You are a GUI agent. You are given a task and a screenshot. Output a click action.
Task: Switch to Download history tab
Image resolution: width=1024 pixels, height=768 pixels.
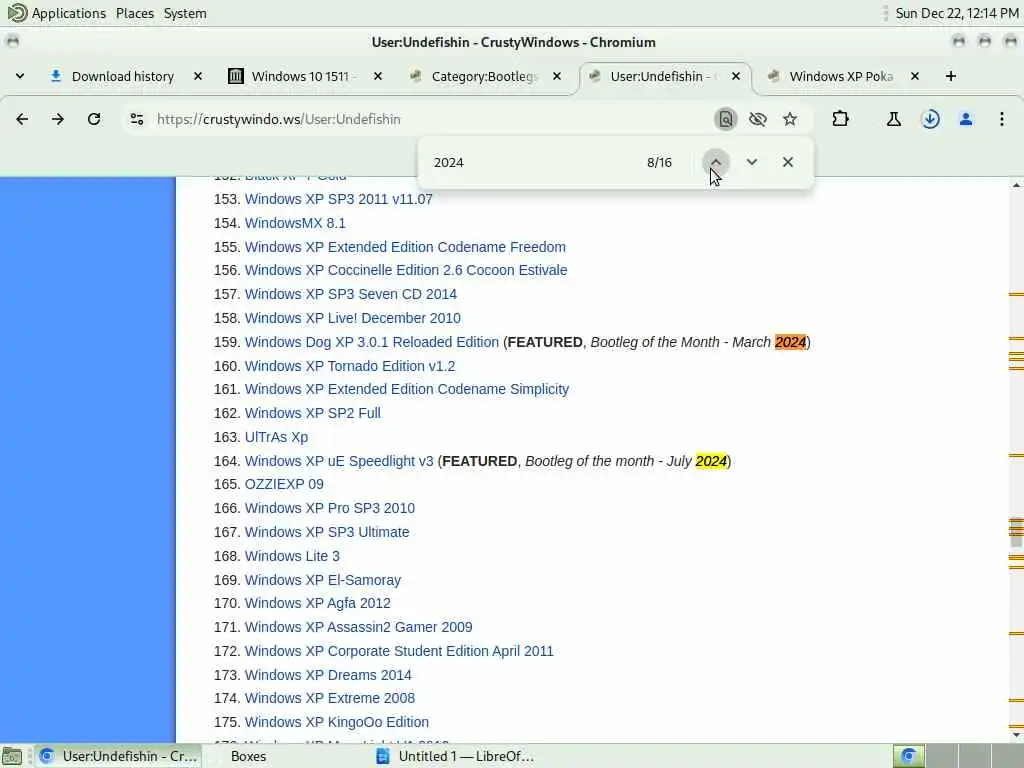[123, 76]
